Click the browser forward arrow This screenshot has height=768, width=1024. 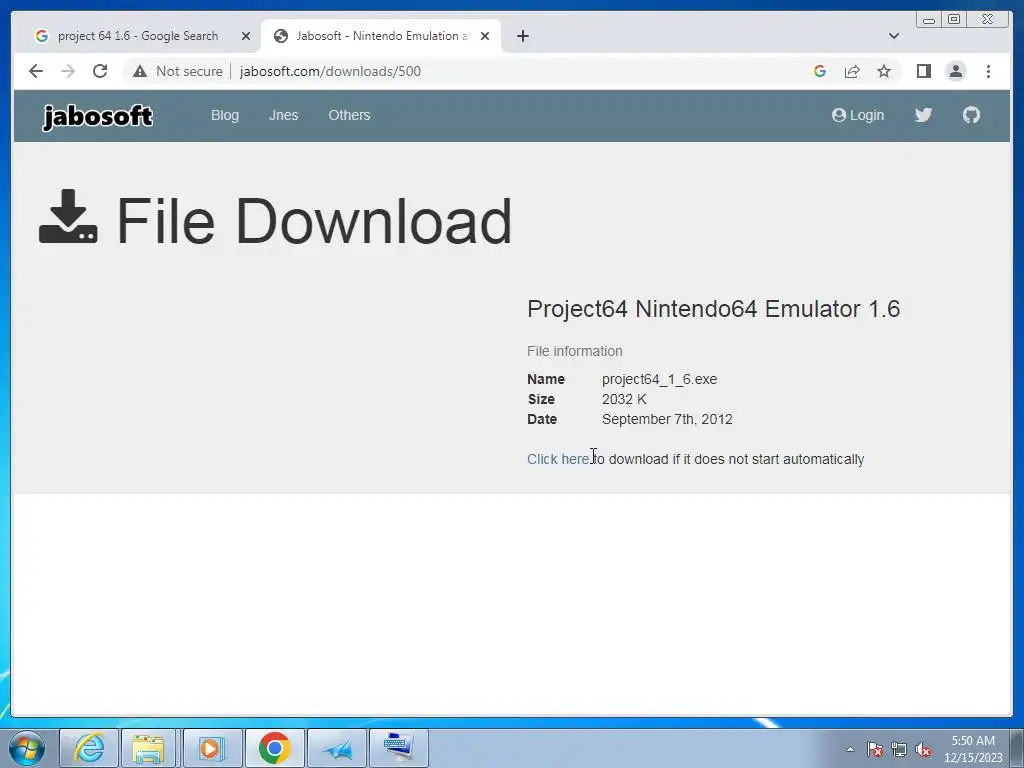[68, 71]
